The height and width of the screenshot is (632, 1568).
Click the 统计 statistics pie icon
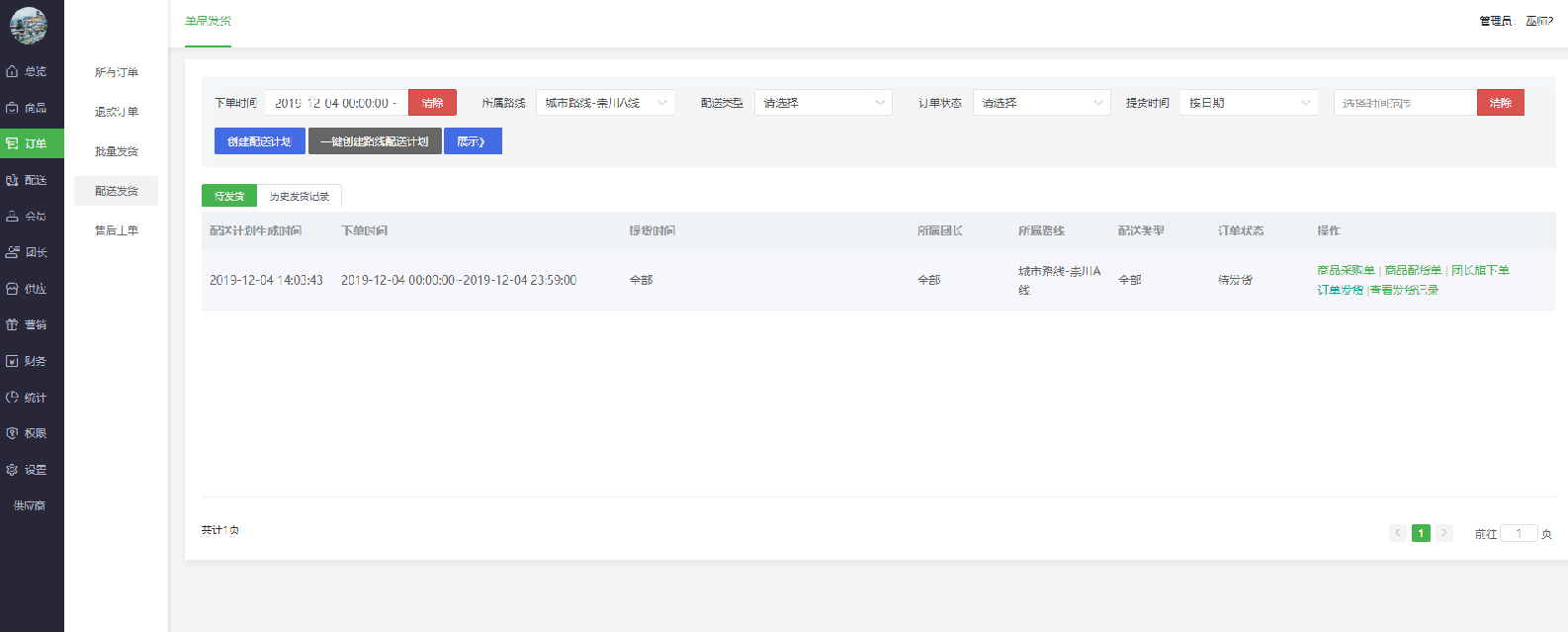tap(13, 398)
